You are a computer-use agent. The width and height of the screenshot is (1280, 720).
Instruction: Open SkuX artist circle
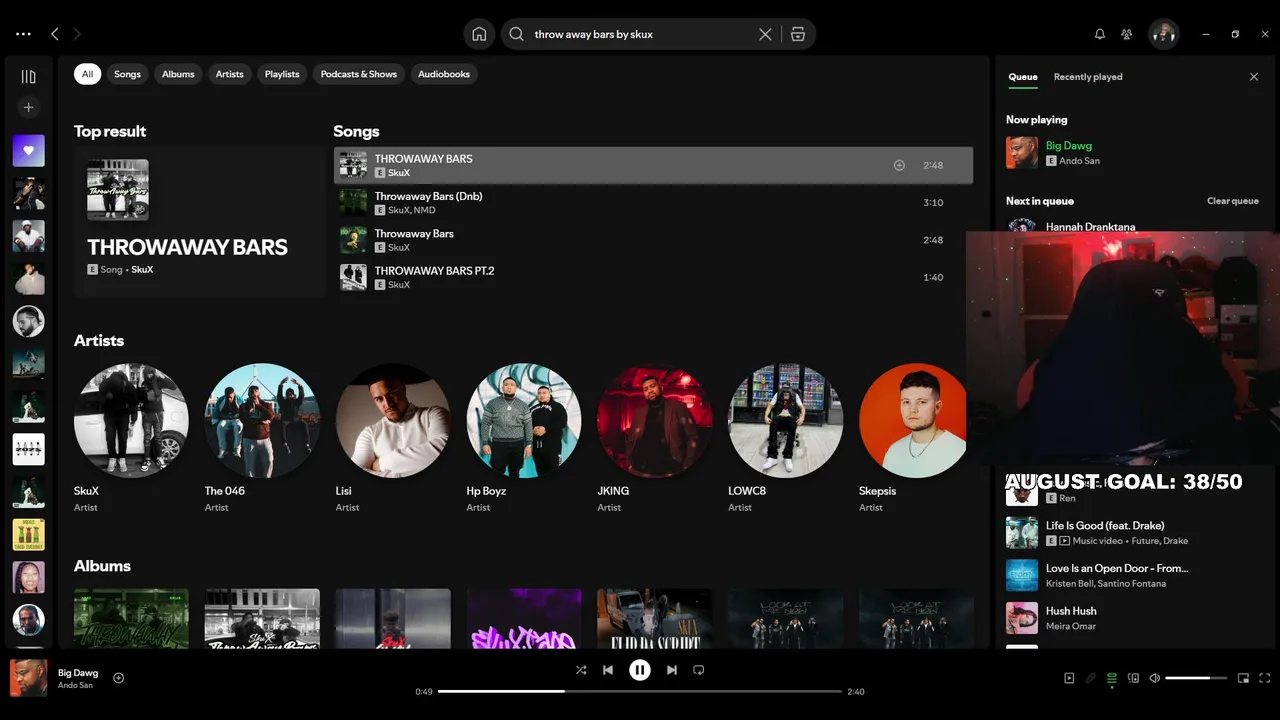(131, 420)
